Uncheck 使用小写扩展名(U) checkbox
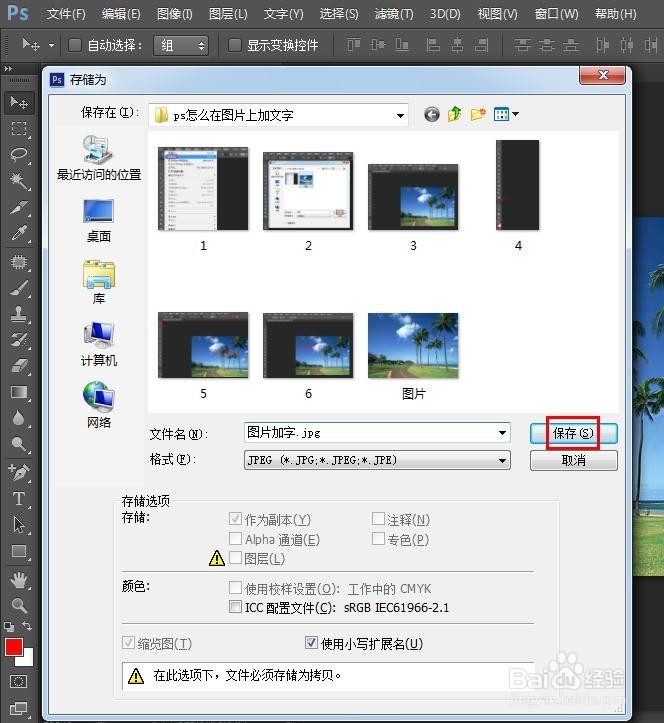This screenshot has width=664, height=723. 311,643
